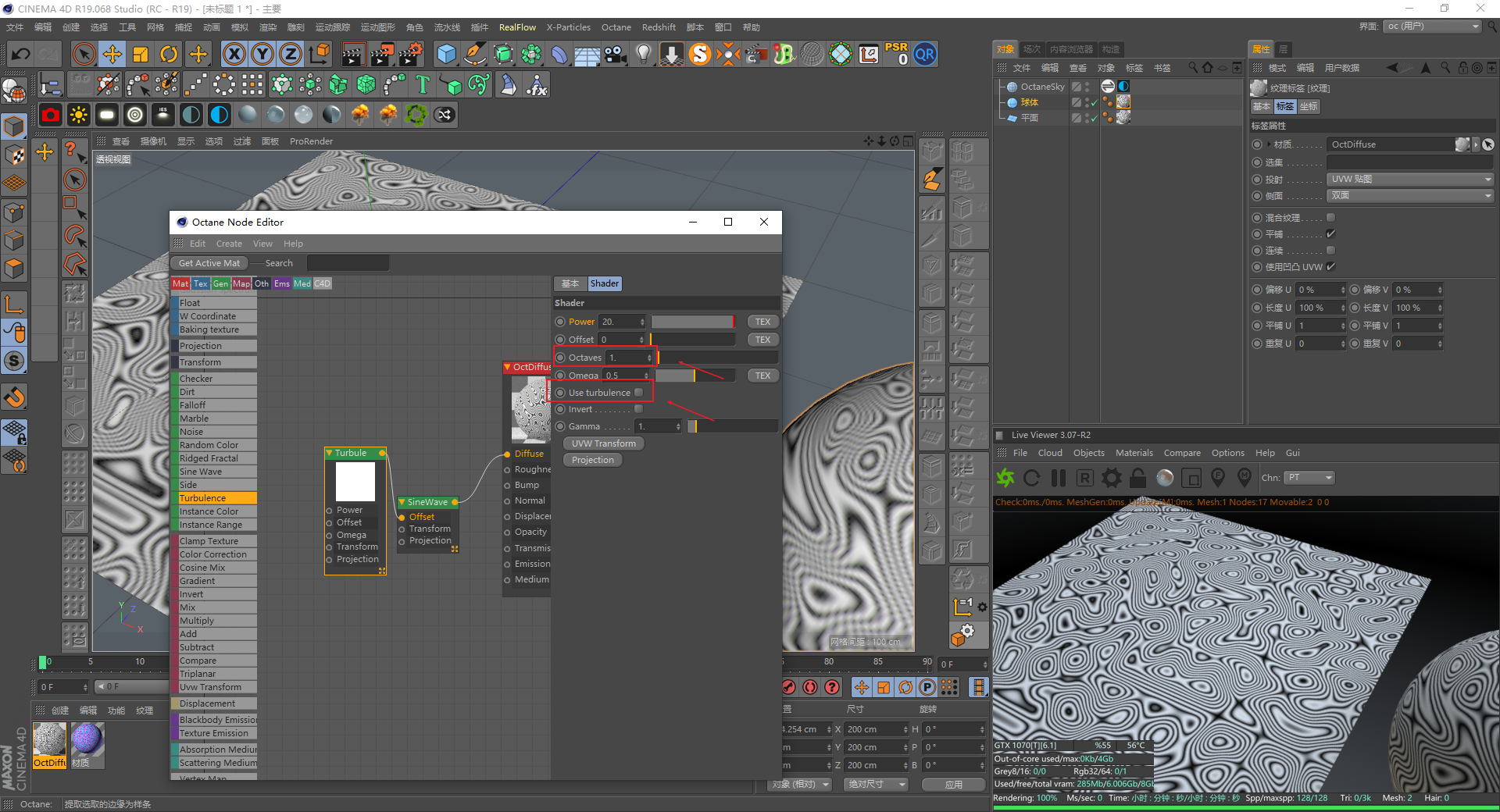
Task: Add a Cube primitive from the toolbar
Action: point(446,55)
